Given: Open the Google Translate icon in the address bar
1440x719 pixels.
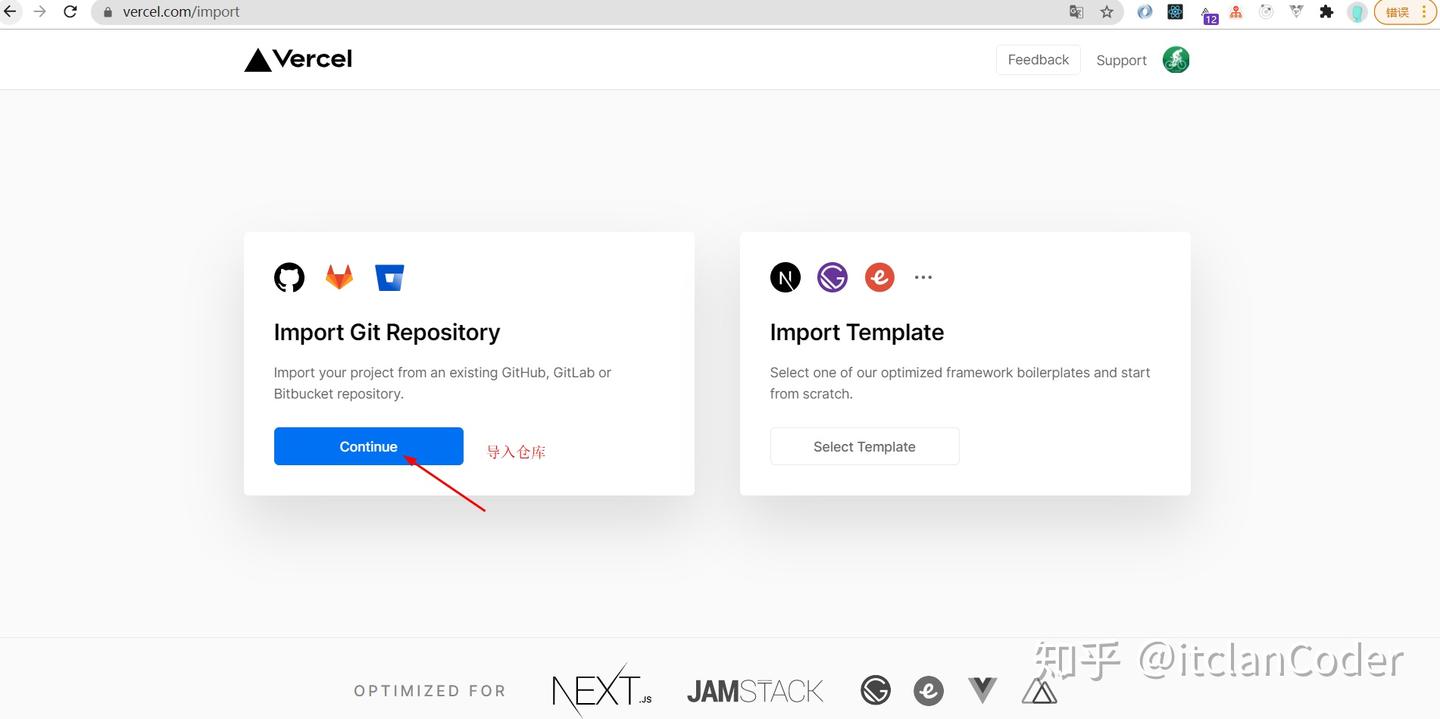Looking at the screenshot, I should click(x=1076, y=12).
